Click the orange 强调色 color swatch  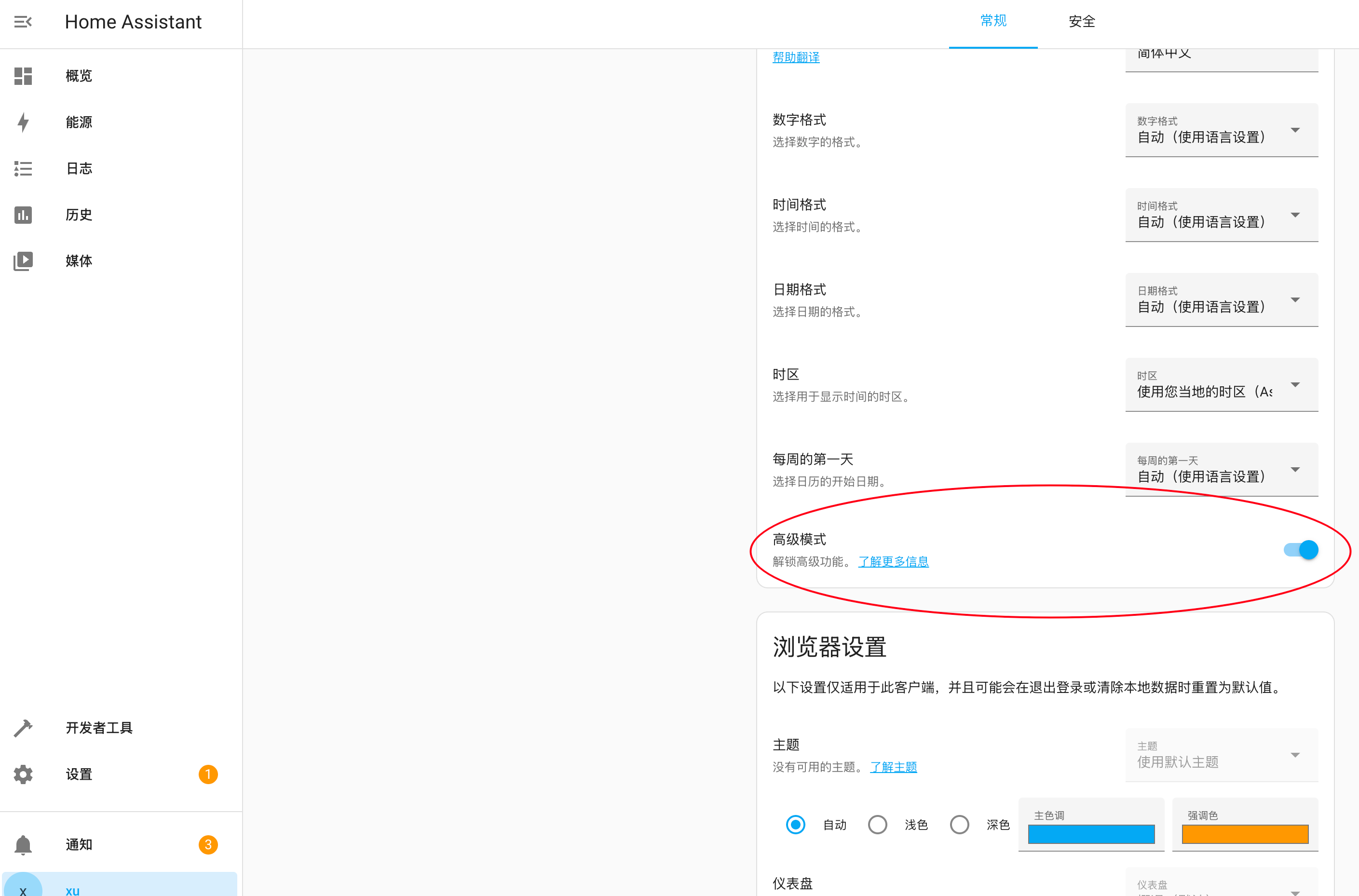(1245, 834)
